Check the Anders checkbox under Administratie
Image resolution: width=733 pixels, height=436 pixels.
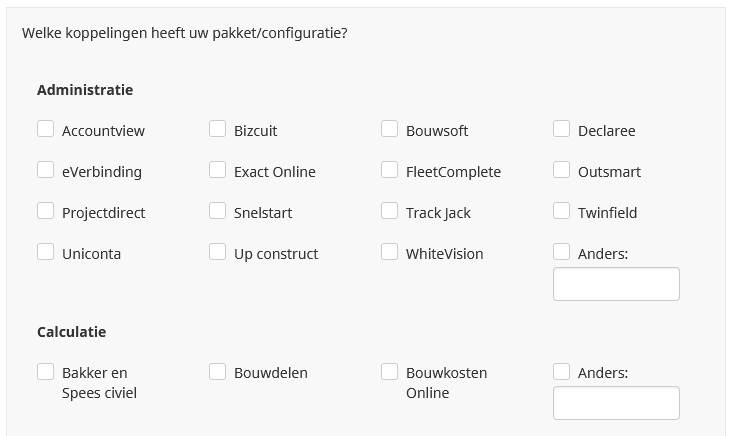tap(561, 252)
